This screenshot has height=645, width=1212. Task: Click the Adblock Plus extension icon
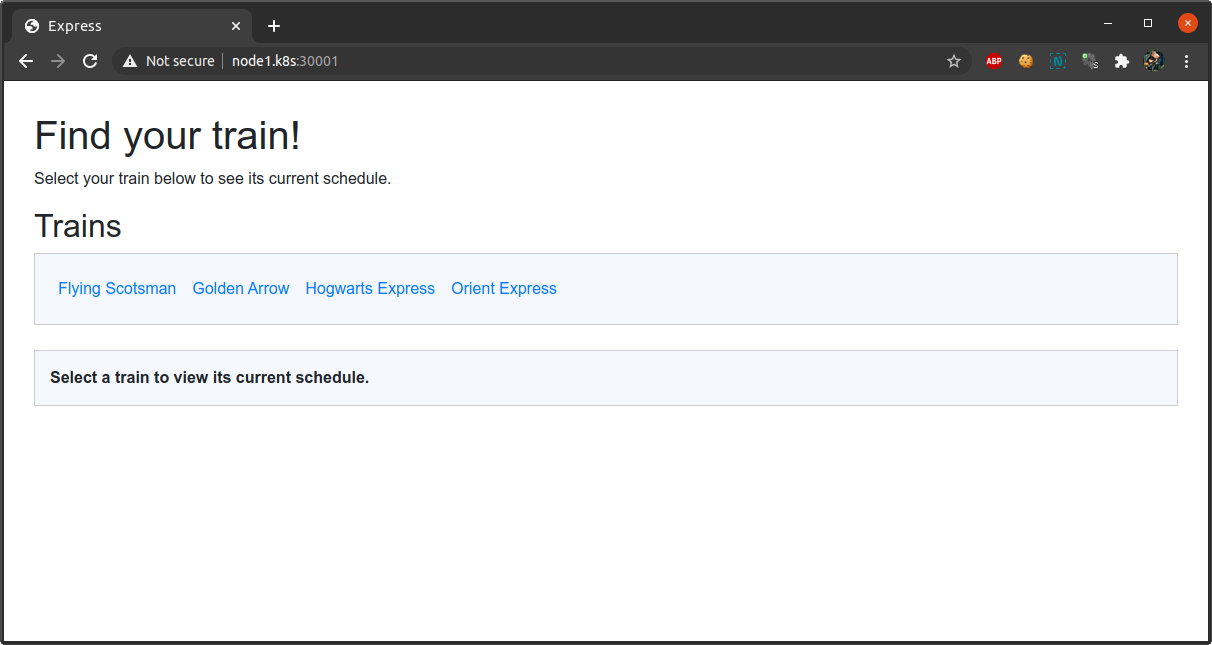tap(993, 61)
